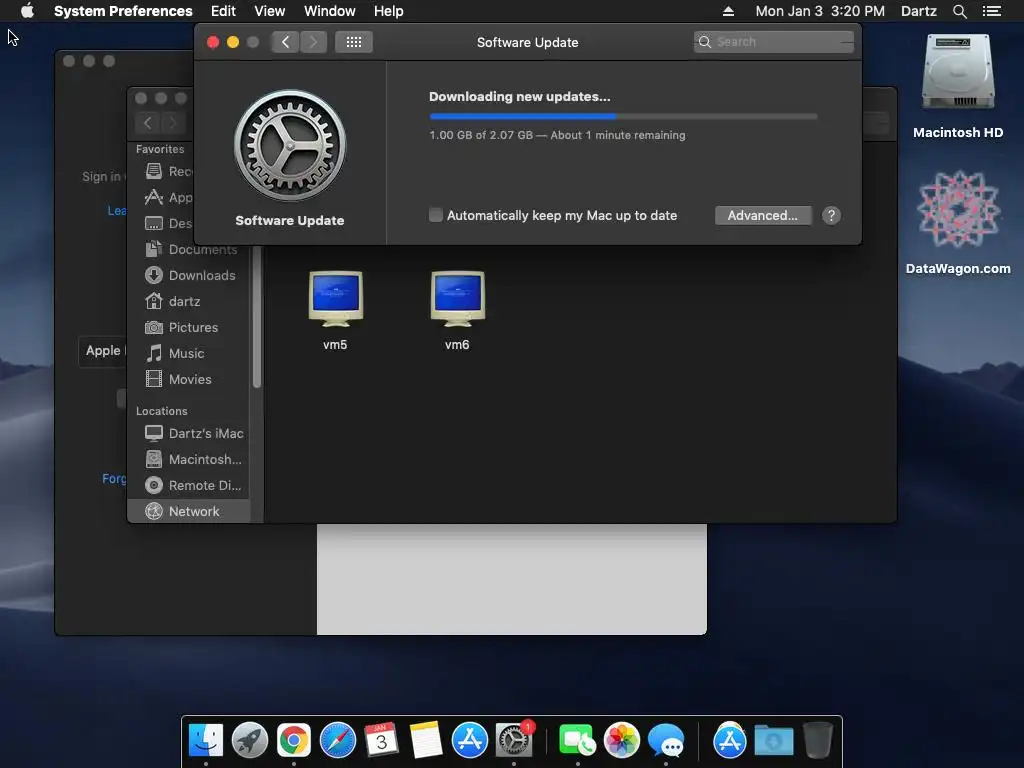Open the View menu

(x=270, y=11)
